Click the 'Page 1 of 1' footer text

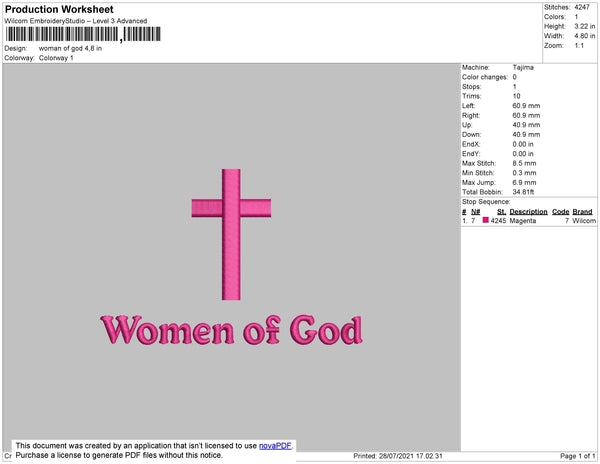pyautogui.click(x=578, y=456)
